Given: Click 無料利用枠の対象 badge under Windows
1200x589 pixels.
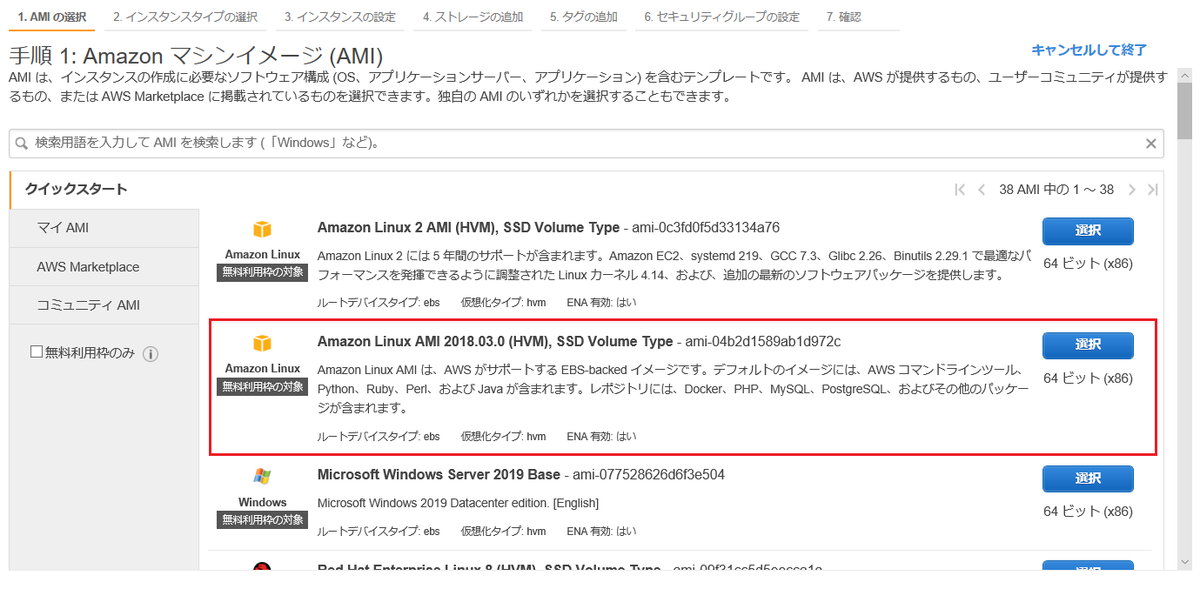Looking at the screenshot, I should click(262, 520).
